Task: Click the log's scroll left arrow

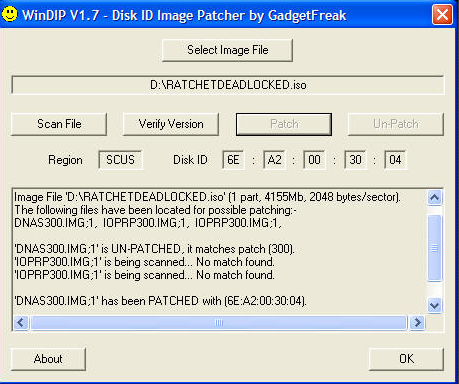Action: pos(21,322)
